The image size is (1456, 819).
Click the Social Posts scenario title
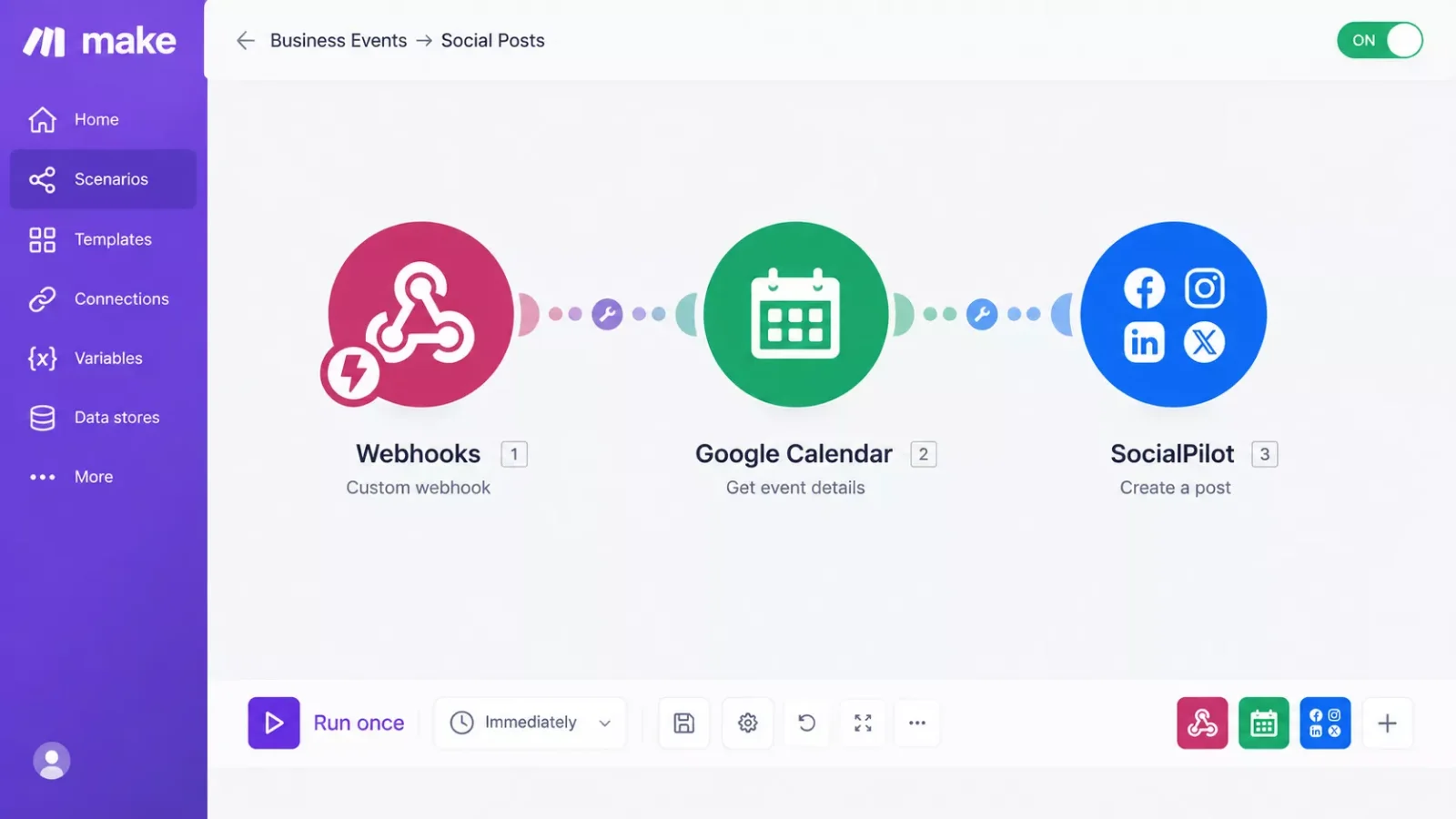492,40
